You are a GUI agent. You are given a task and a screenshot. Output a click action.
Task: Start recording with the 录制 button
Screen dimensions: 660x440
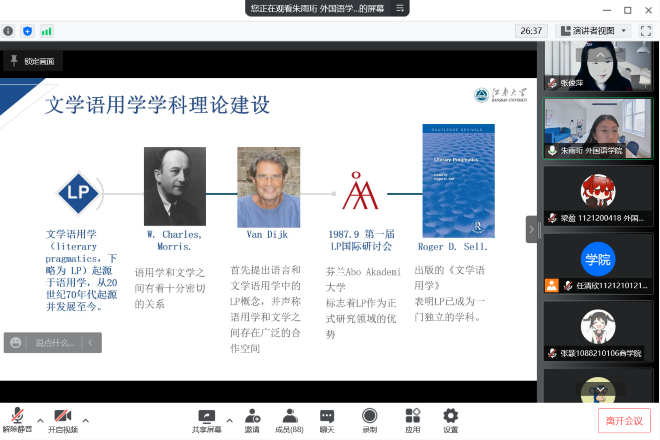pos(370,419)
